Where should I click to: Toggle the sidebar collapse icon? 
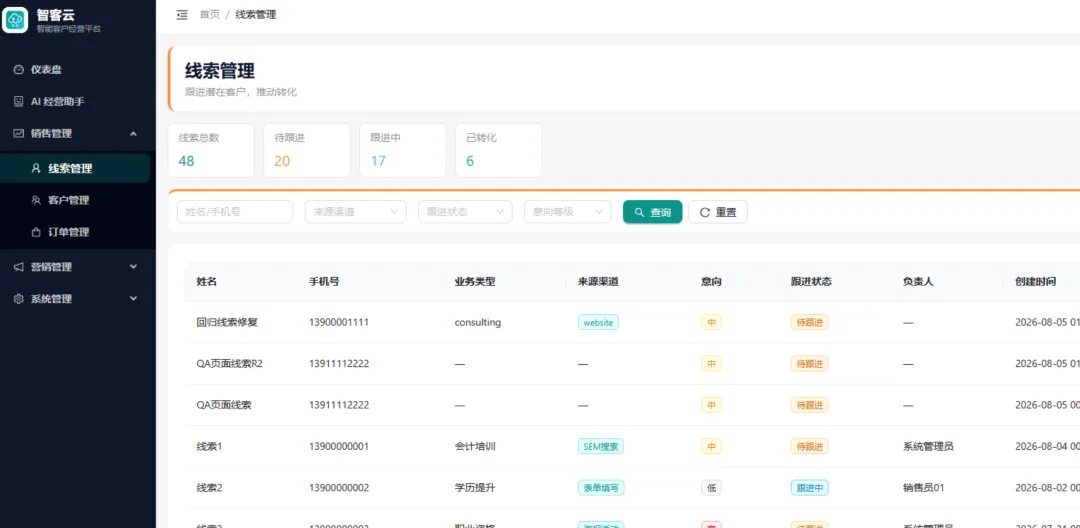coord(182,14)
